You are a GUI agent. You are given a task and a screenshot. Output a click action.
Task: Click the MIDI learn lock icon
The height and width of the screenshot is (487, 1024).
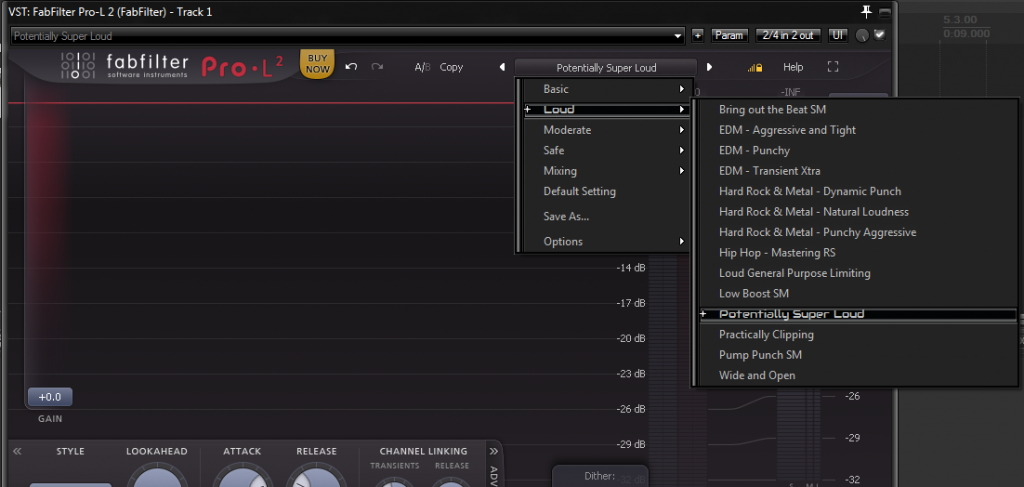pyautogui.click(x=755, y=67)
